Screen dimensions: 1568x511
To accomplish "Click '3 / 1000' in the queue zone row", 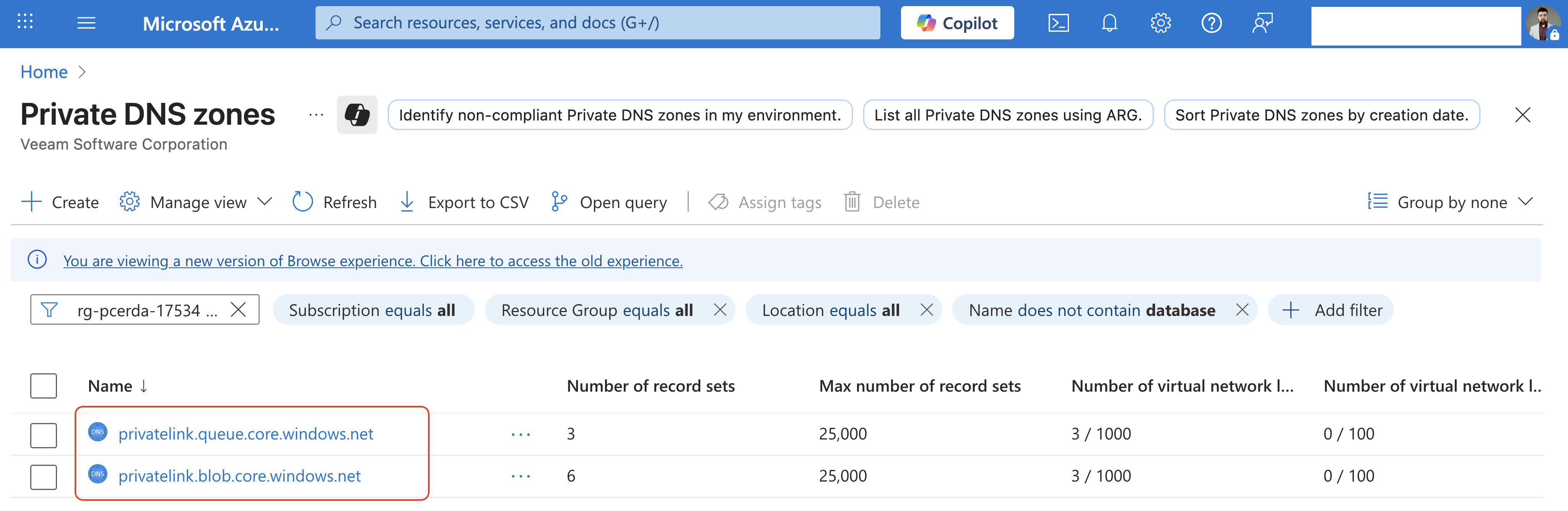I will click(1101, 434).
